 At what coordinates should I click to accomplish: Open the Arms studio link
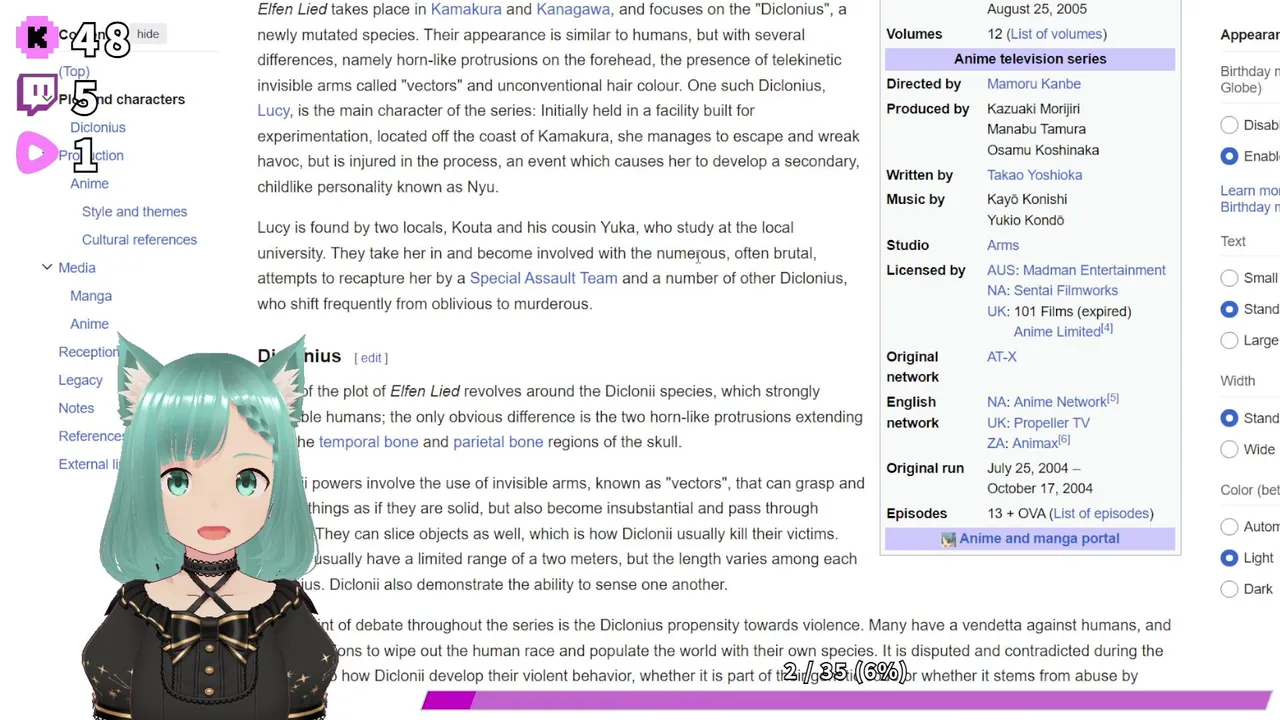(x=1003, y=245)
